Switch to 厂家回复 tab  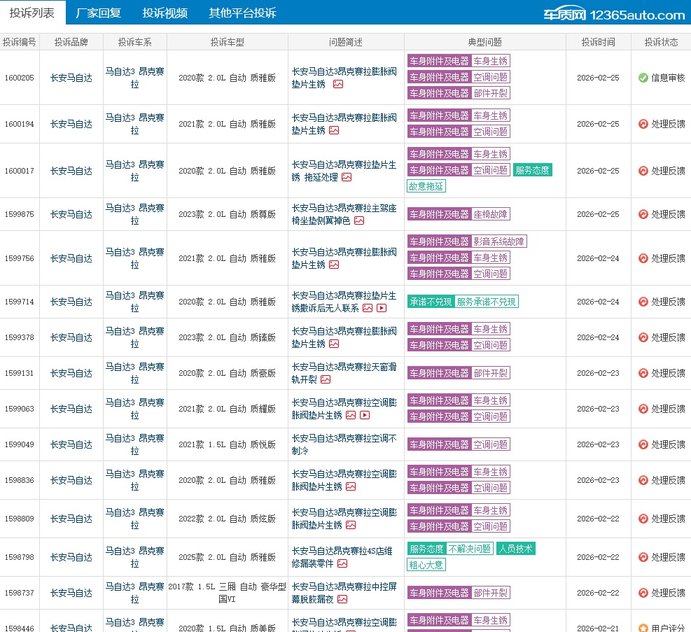coord(99,13)
